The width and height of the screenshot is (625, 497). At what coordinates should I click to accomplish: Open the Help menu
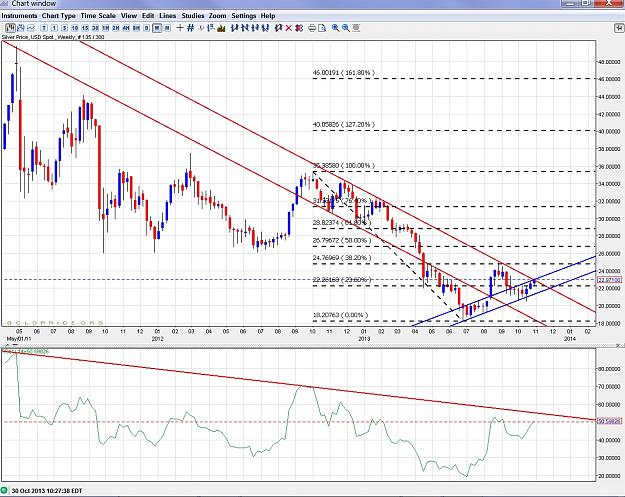[x=268, y=16]
